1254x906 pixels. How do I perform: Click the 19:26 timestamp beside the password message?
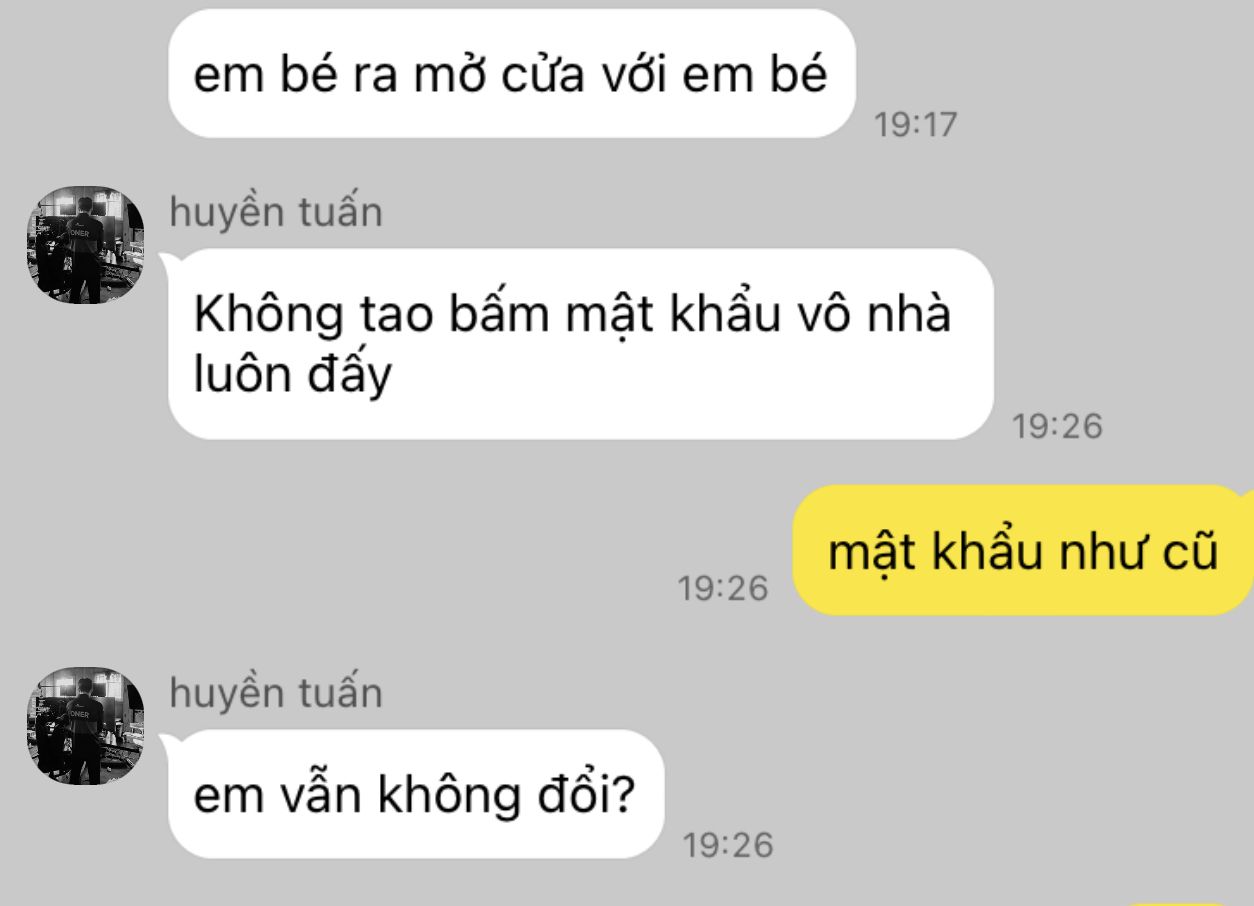point(1057,427)
